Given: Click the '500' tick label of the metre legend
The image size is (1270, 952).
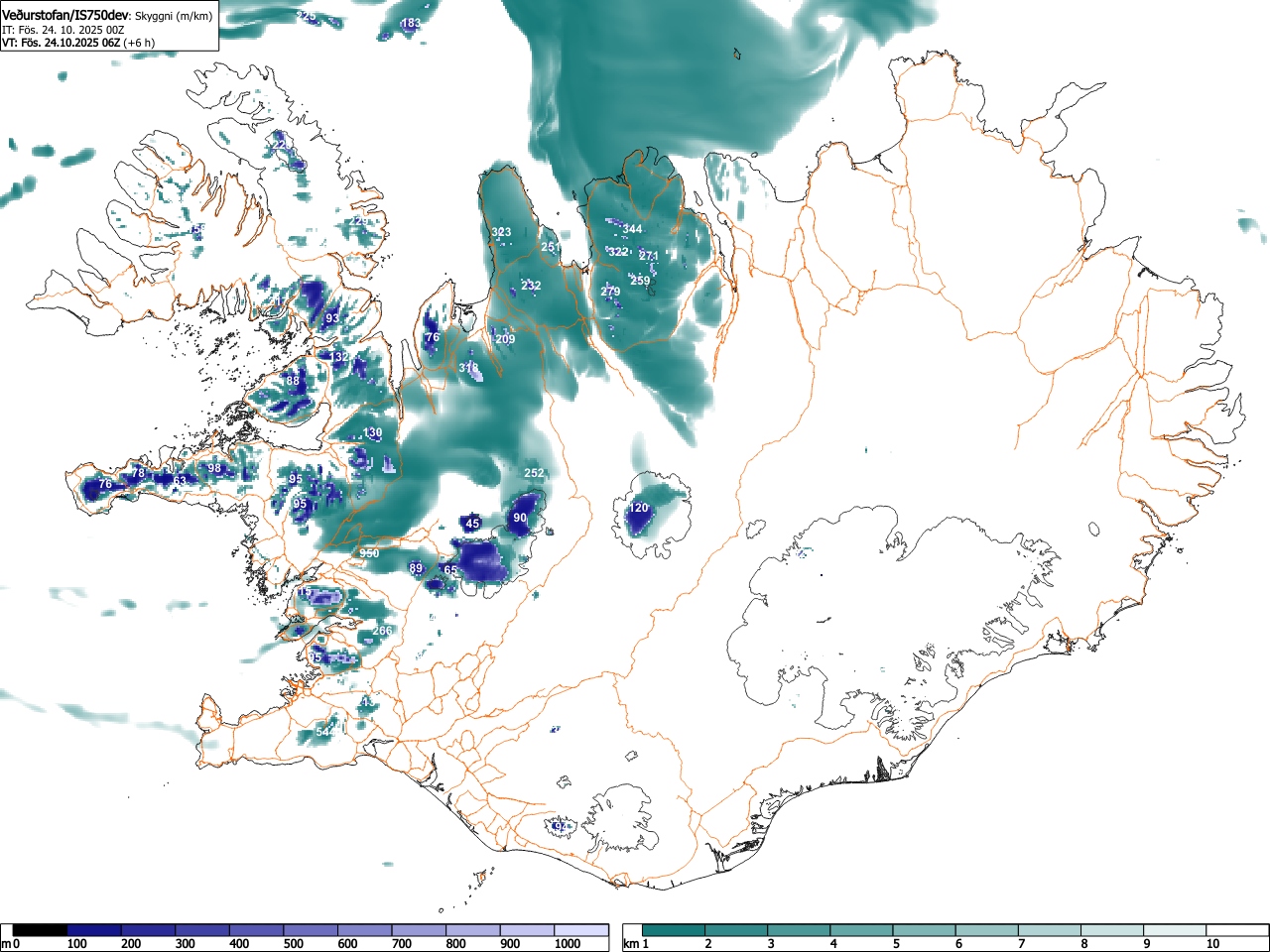Looking at the screenshot, I should click(293, 944).
